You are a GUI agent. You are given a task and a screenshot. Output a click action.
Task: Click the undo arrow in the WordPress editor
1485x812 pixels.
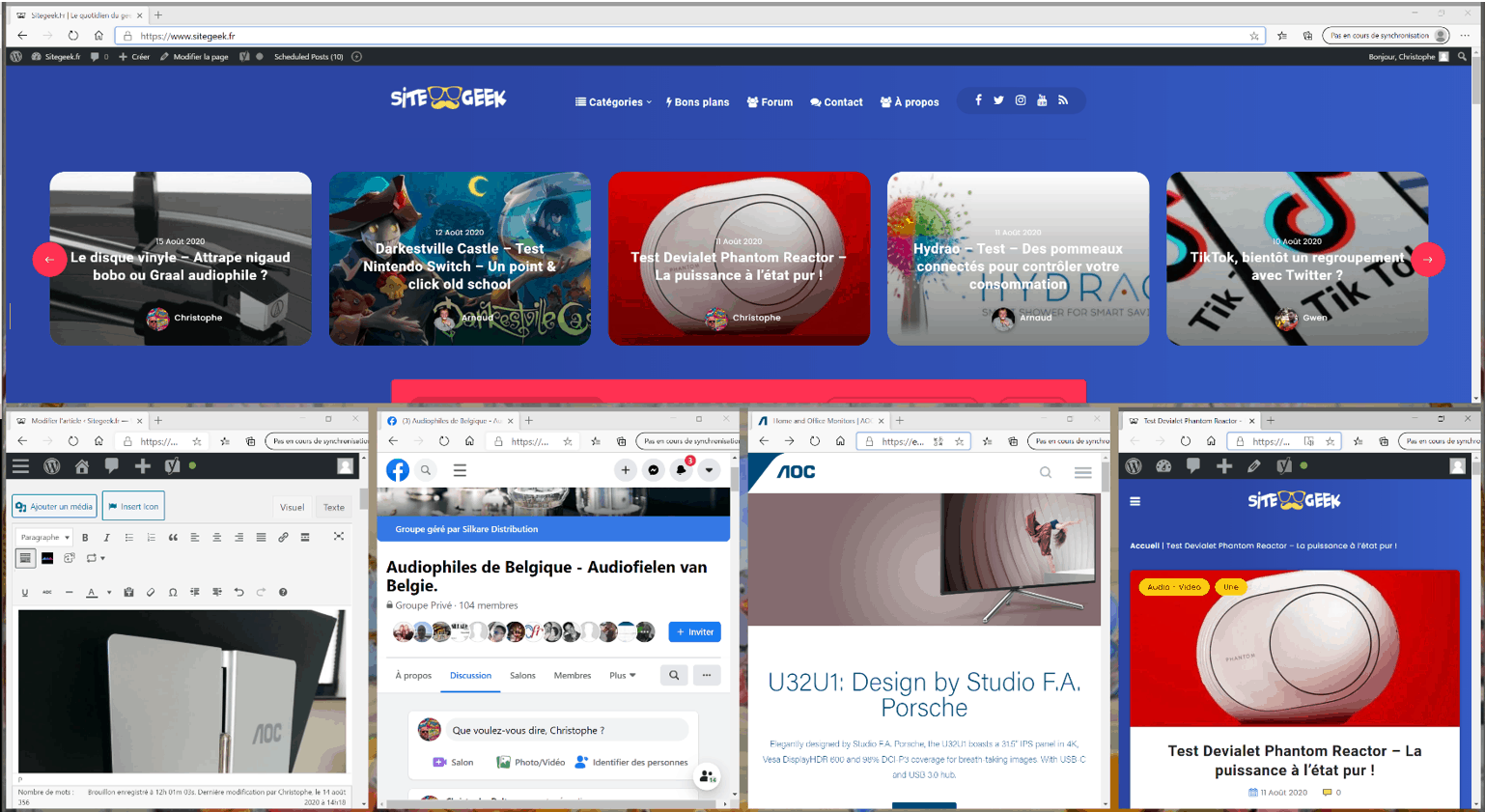tap(238, 593)
